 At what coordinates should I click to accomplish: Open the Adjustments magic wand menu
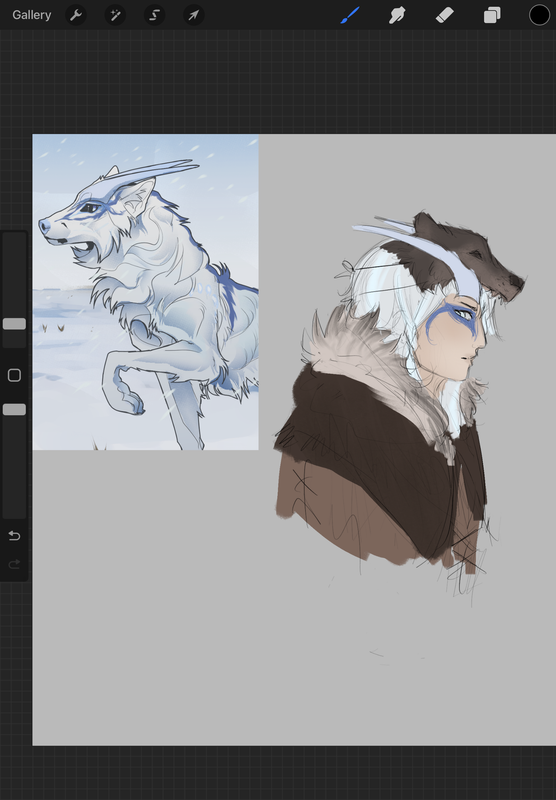[x=115, y=15]
